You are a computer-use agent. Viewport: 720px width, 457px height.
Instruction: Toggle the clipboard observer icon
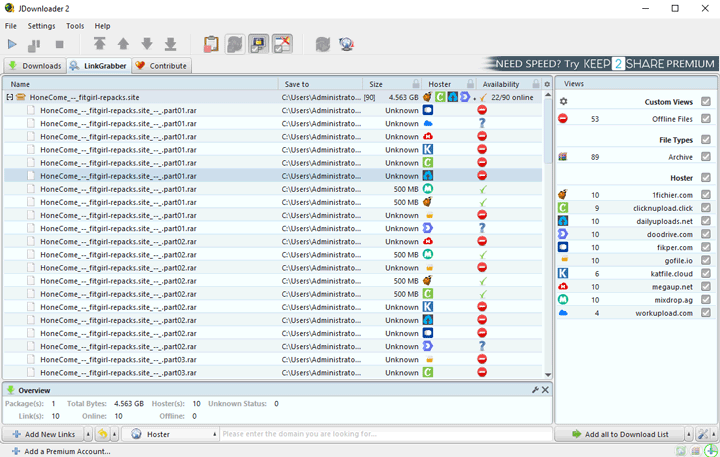coord(211,44)
